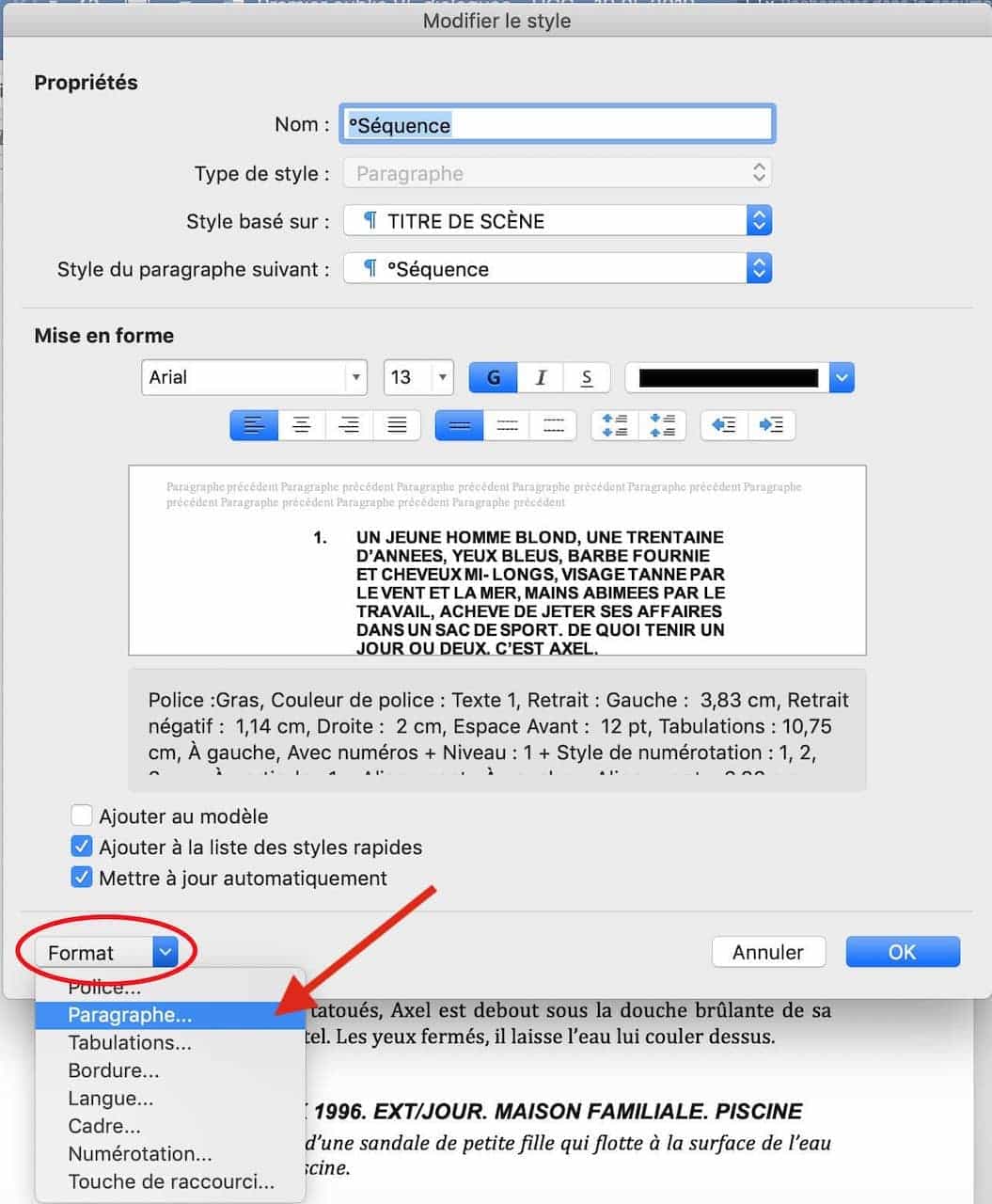Open the black font color picker

point(842,378)
